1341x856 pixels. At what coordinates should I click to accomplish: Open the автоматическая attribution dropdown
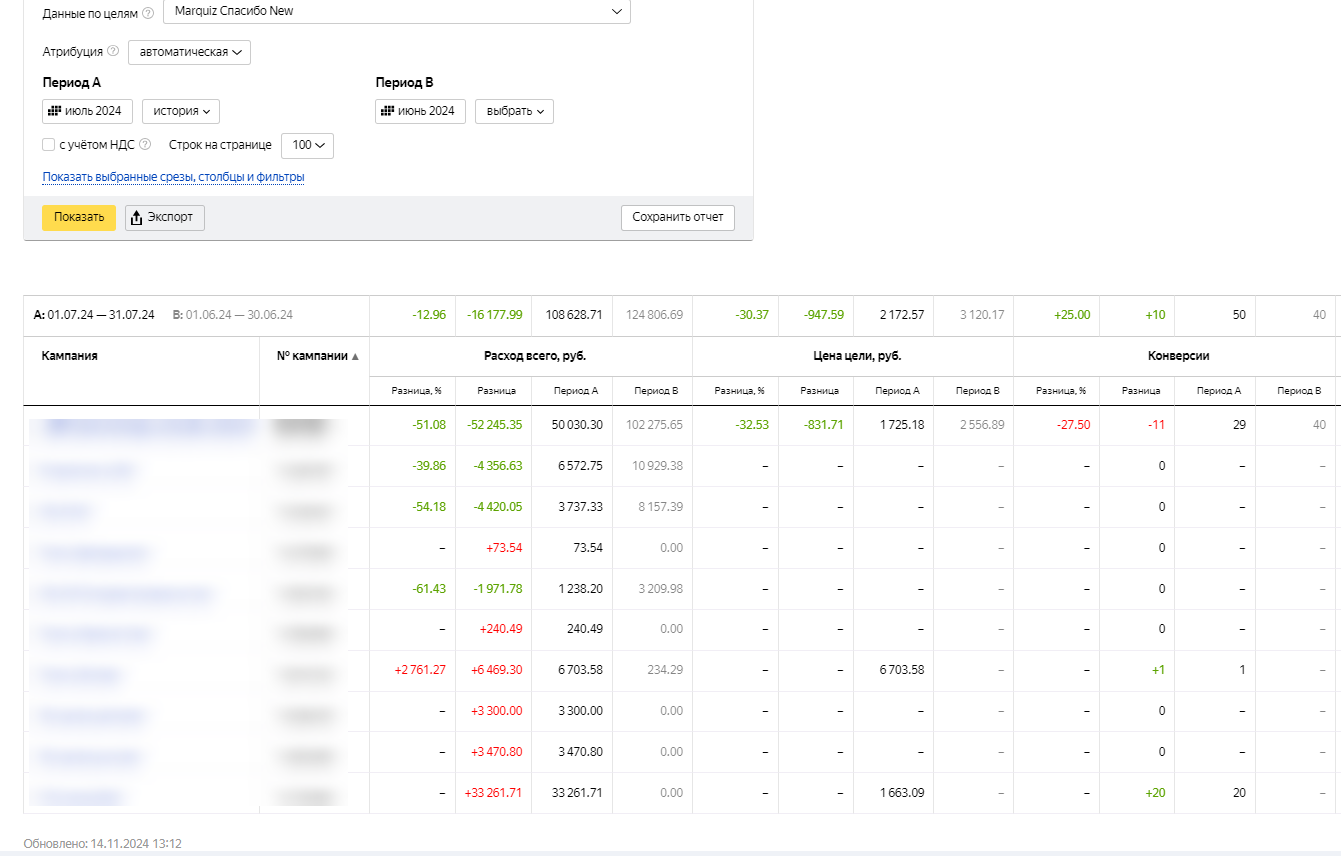(189, 52)
